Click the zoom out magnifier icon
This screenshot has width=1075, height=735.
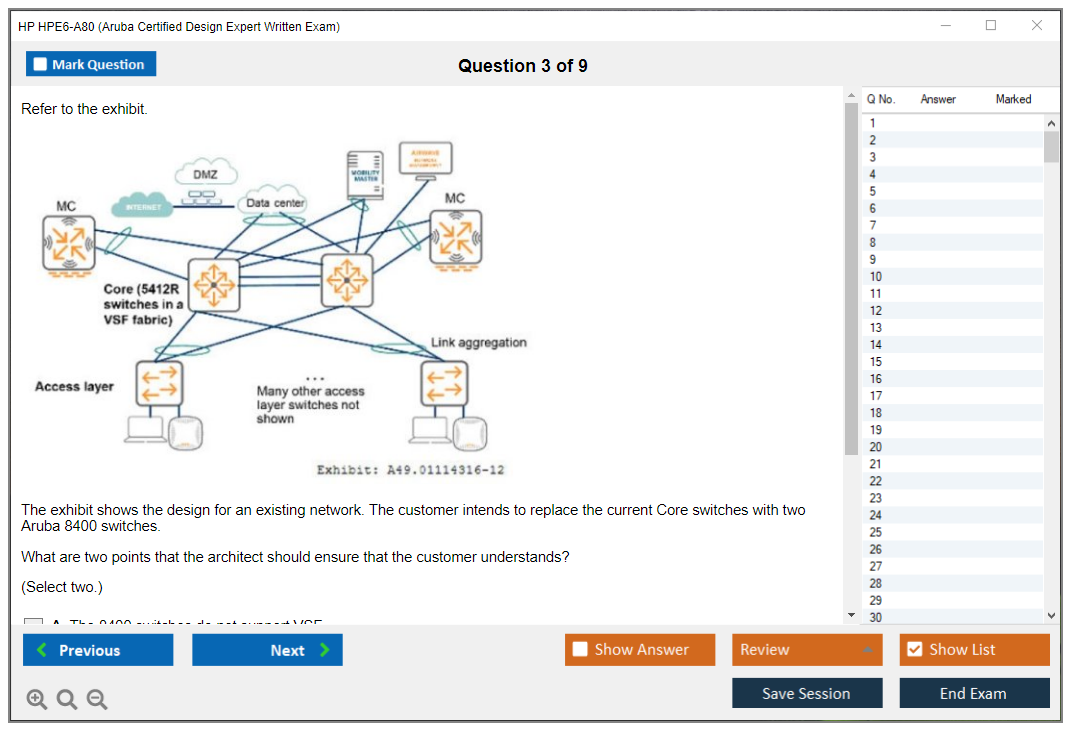tap(97, 700)
